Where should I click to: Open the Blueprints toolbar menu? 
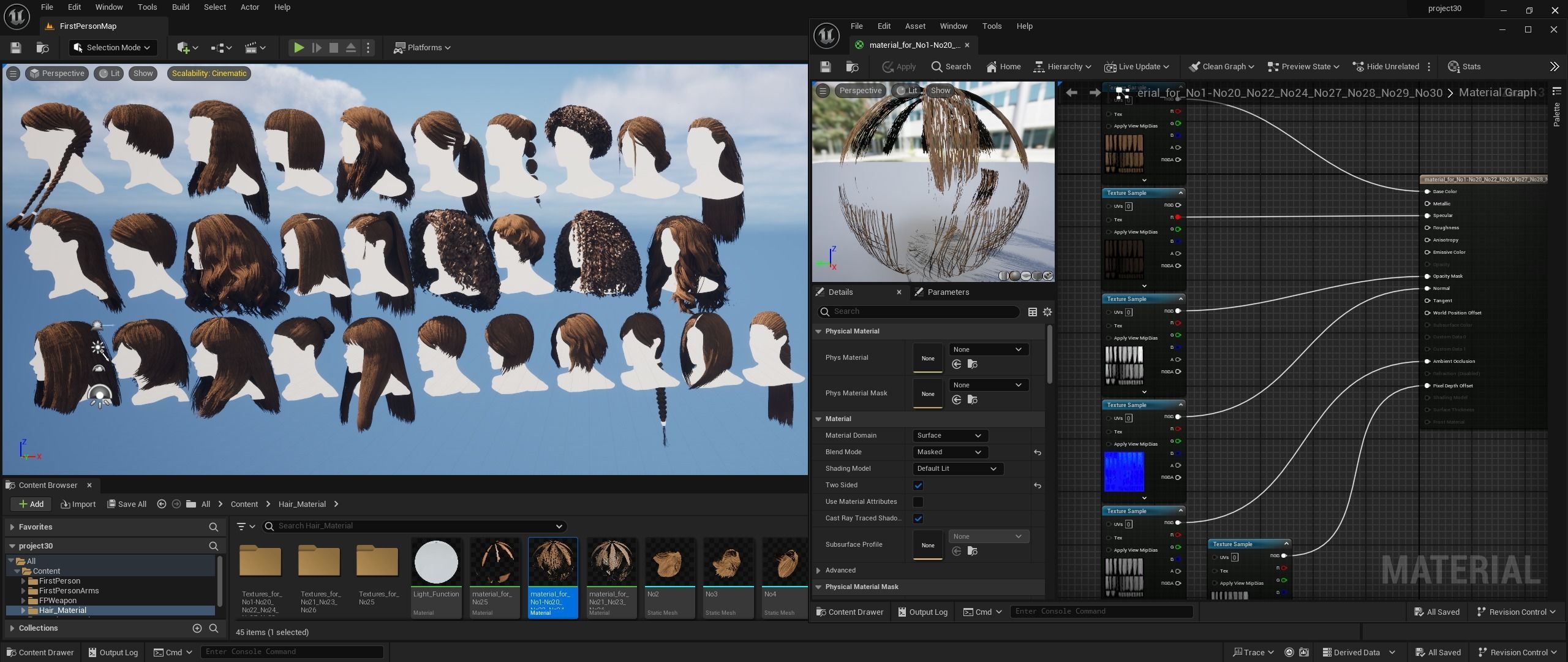[221, 47]
